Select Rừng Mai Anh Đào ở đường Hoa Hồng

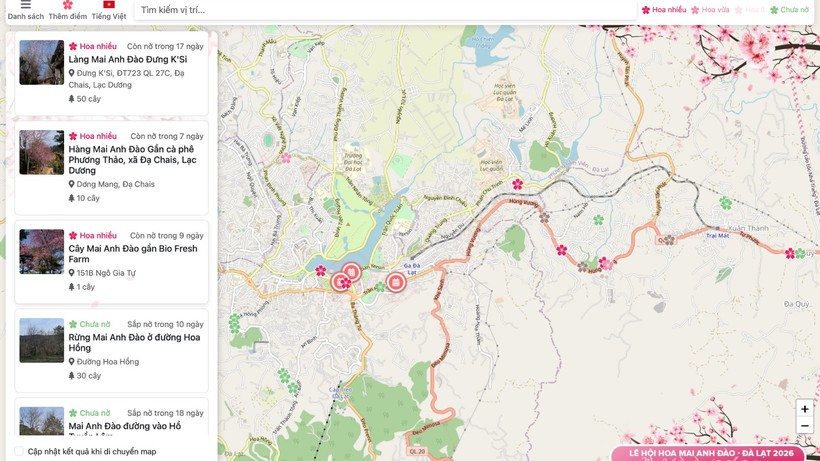[134, 343]
